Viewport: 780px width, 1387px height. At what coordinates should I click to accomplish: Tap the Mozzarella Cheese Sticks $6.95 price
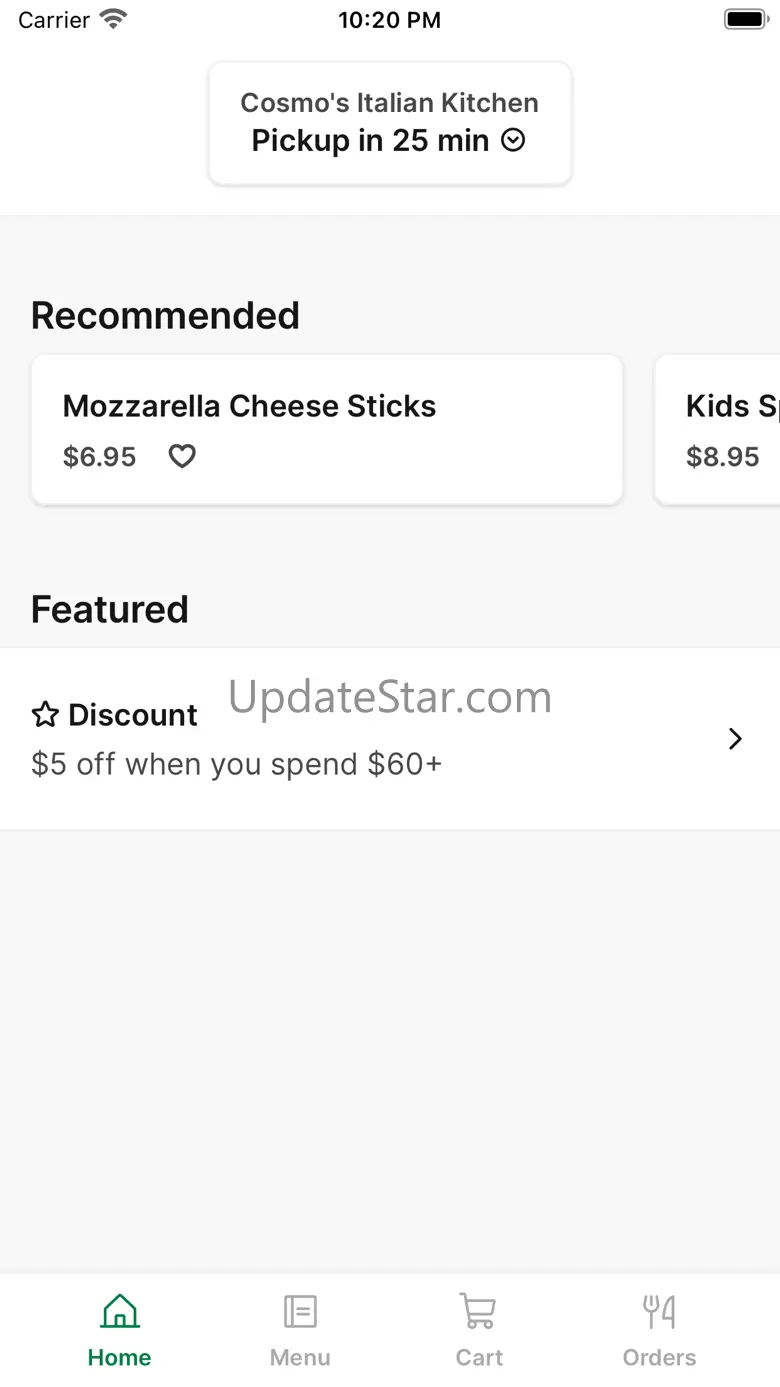(x=99, y=457)
